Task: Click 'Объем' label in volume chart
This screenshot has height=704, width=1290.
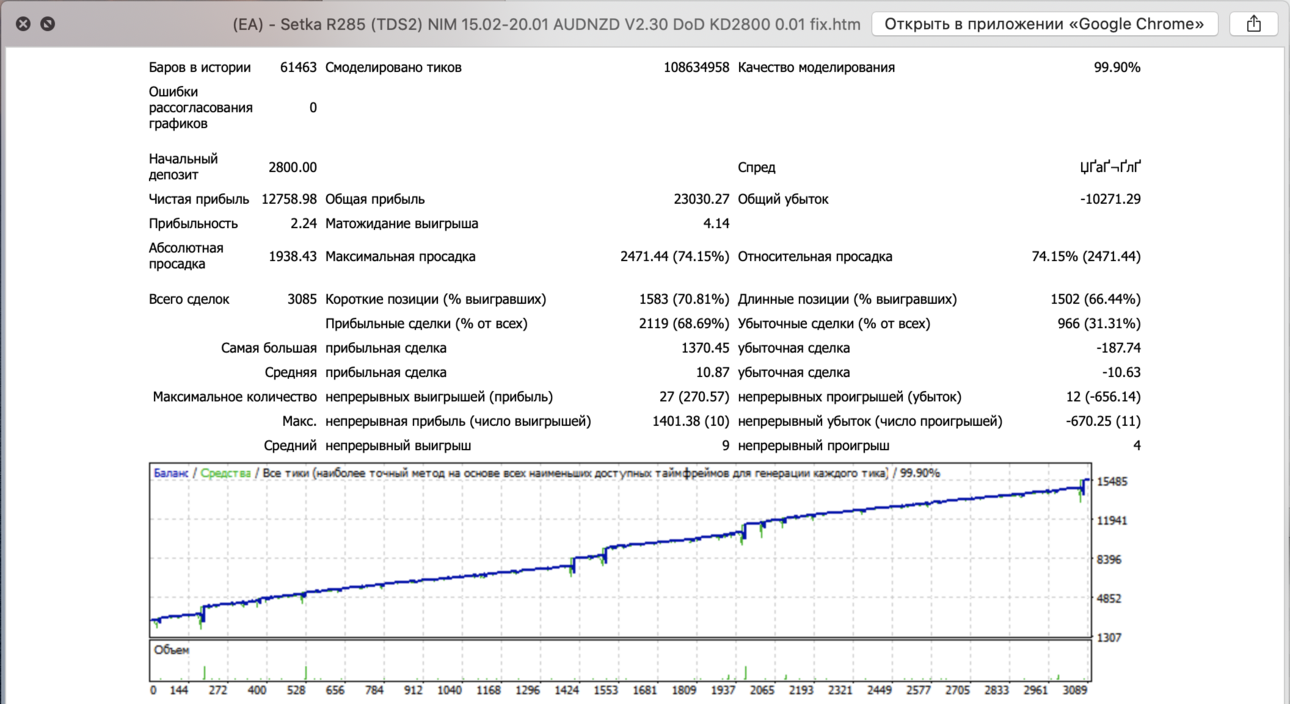Action: pos(172,650)
